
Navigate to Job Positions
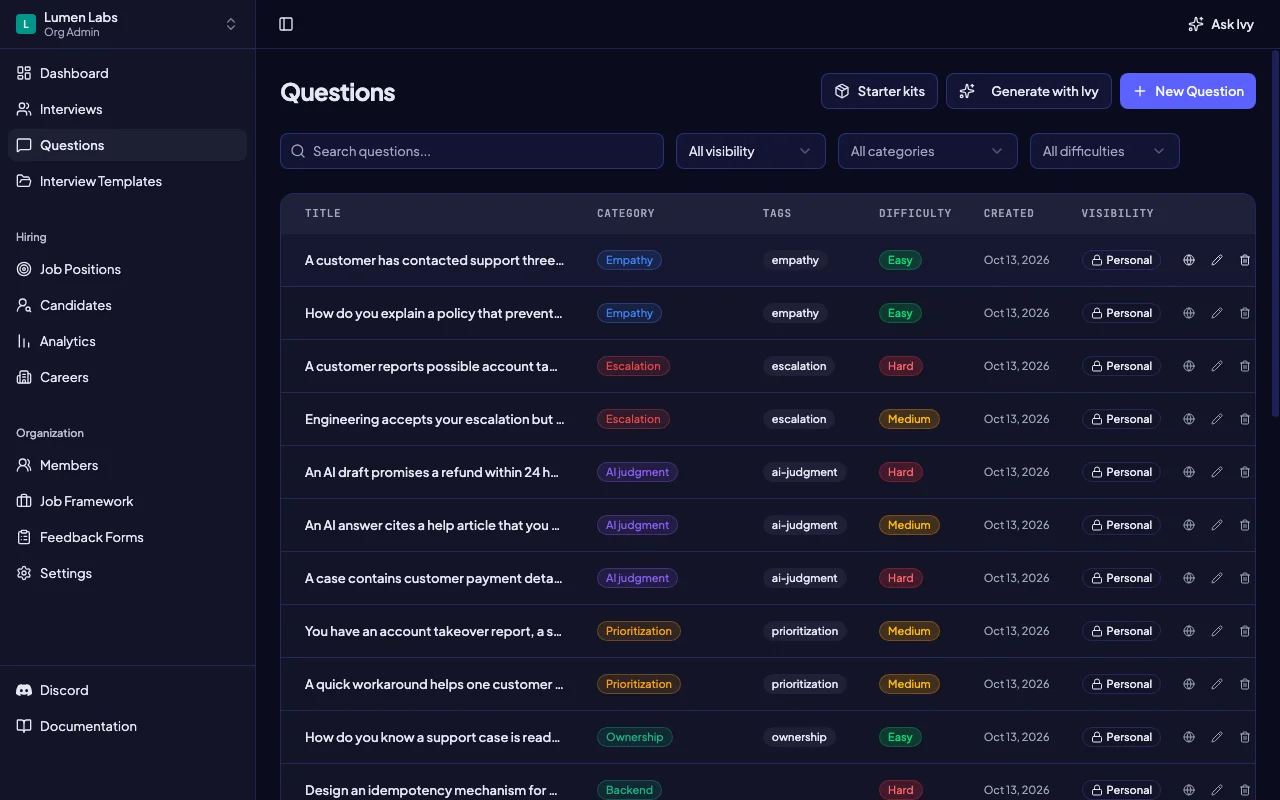pyautogui.click(x=127, y=269)
